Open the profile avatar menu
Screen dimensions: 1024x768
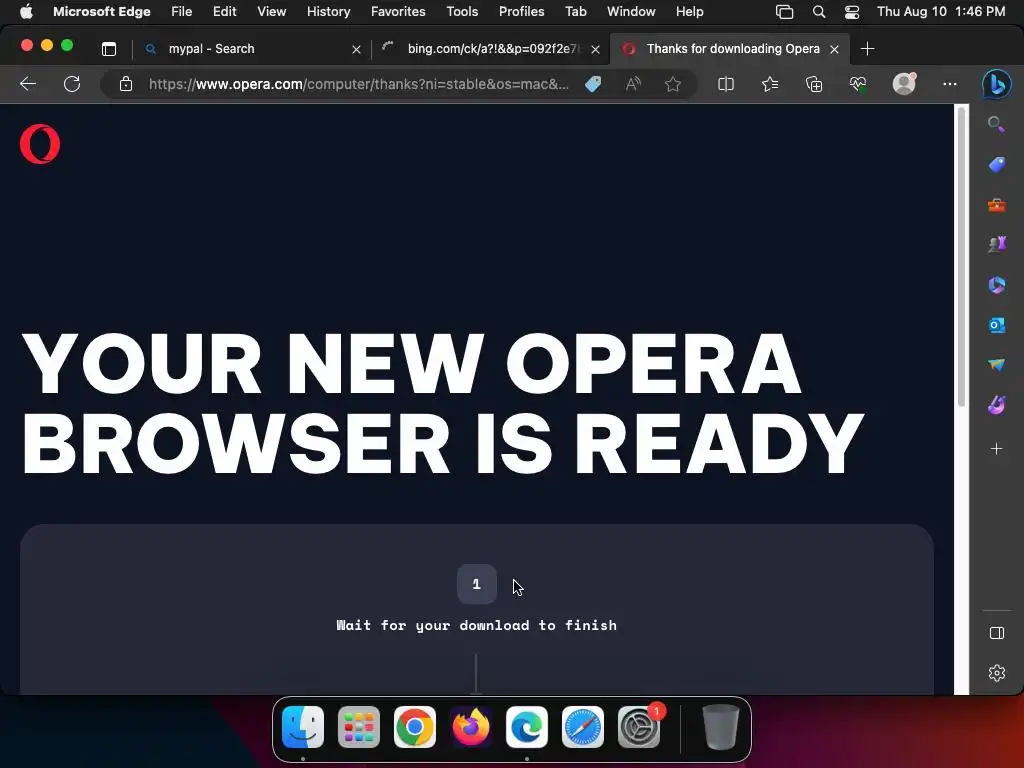904,84
